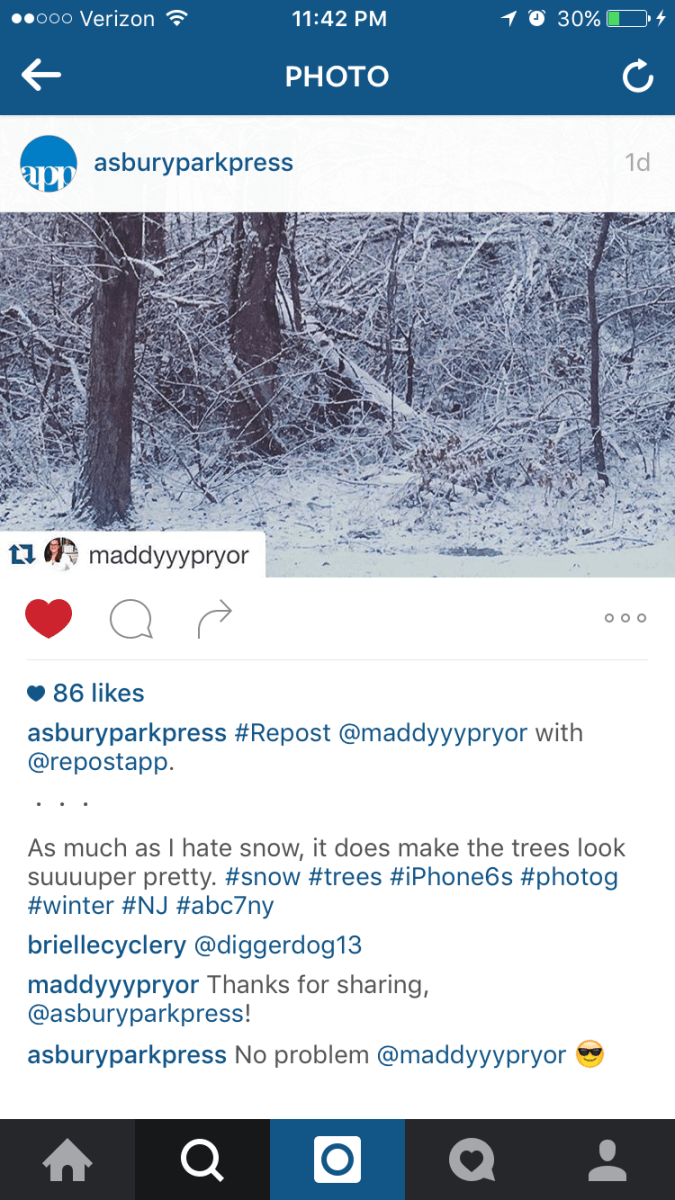This screenshot has height=1200, width=675.
Task: Refresh the photo with reload icon
Action: [x=637, y=77]
